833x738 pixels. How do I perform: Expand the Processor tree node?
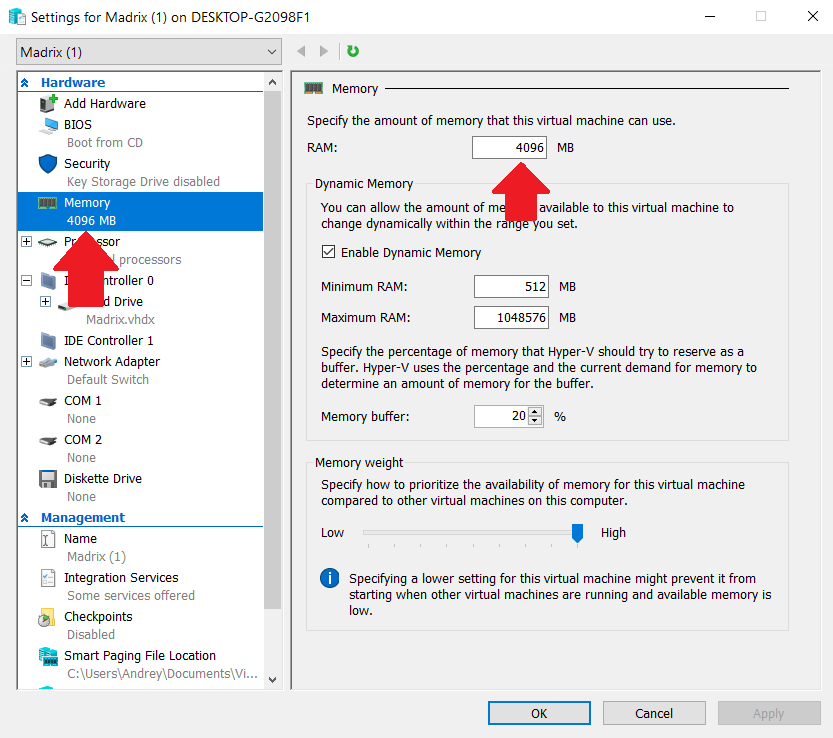[x=26, y=242]
